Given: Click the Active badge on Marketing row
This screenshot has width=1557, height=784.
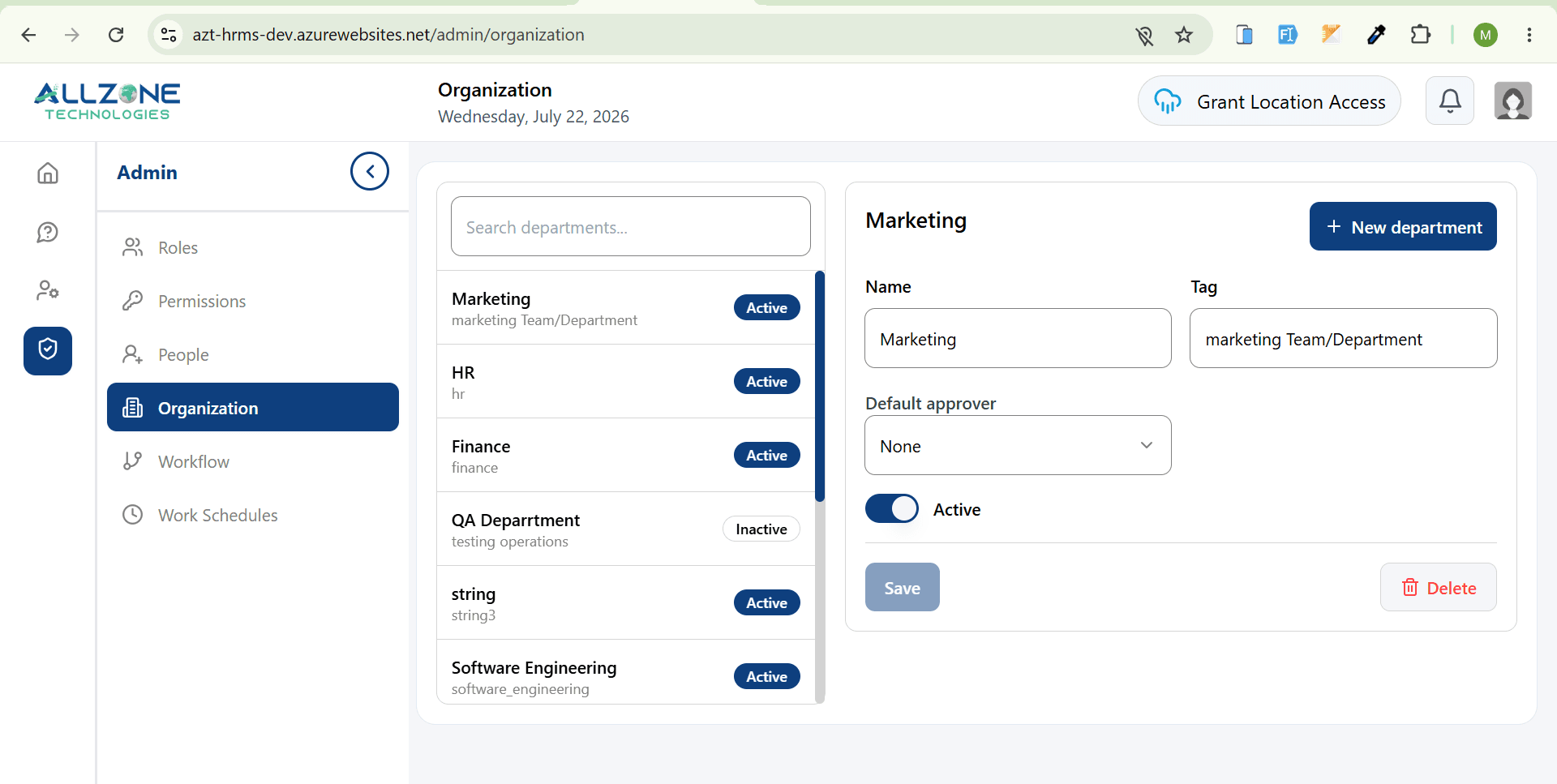Looking at the screenshot, I should click(766, 307).
